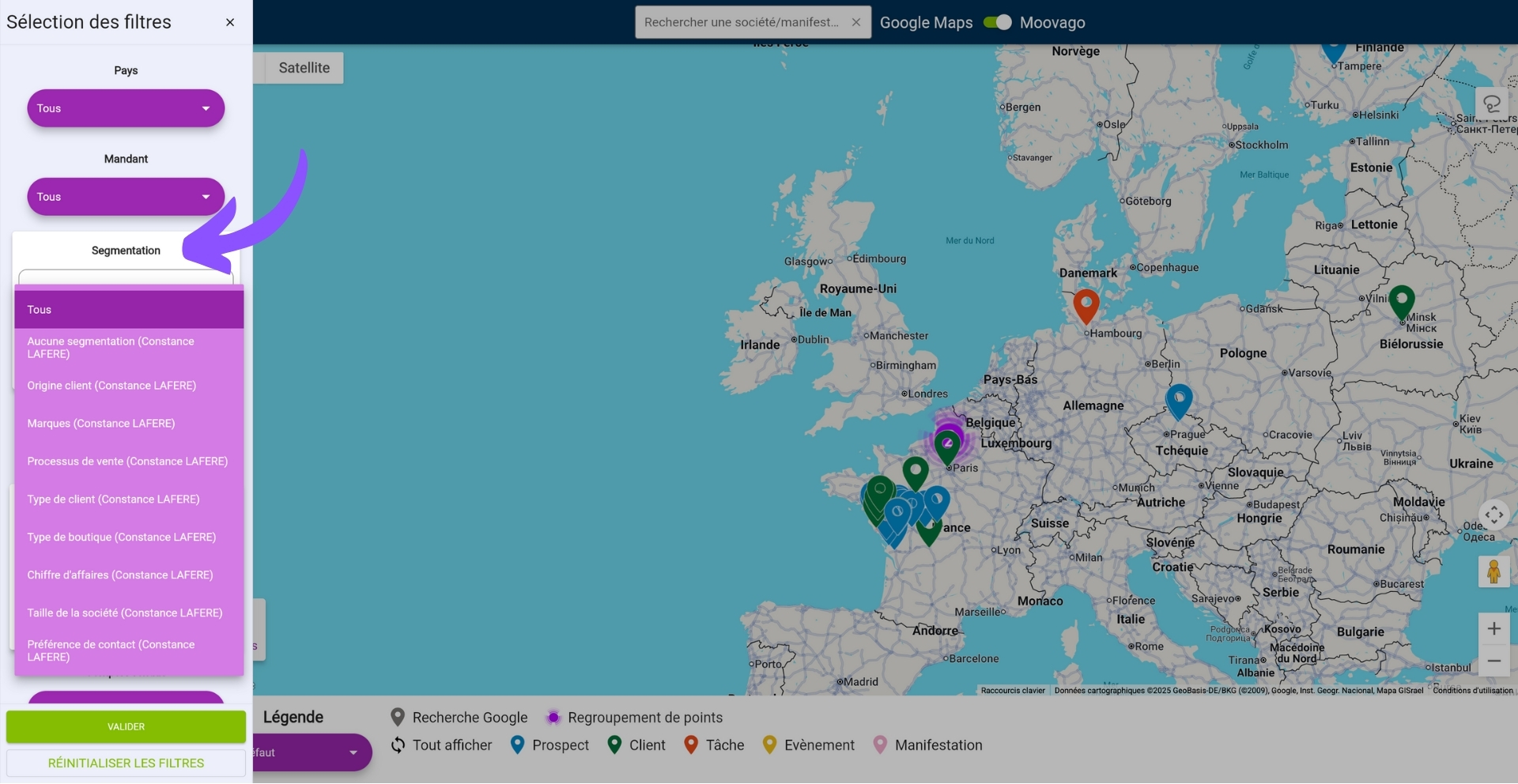Select 'Tous' in segmentation list

[128, 310]
